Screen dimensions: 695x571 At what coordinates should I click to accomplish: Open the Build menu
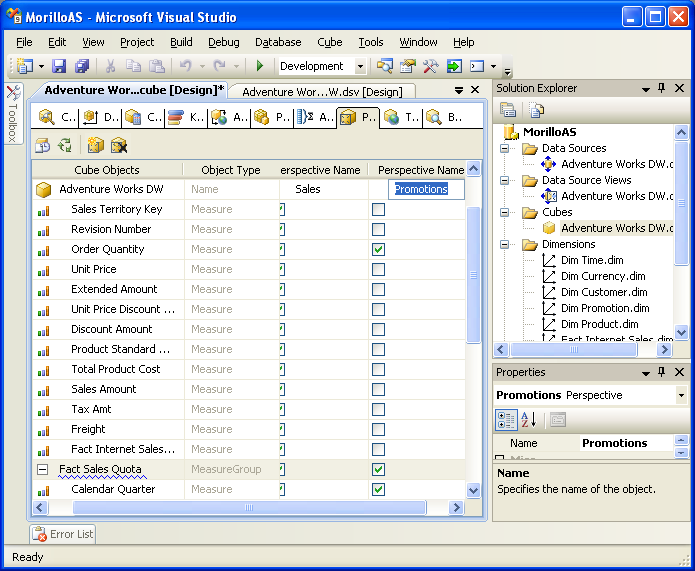pyautogui.click(x=181, y=42)
